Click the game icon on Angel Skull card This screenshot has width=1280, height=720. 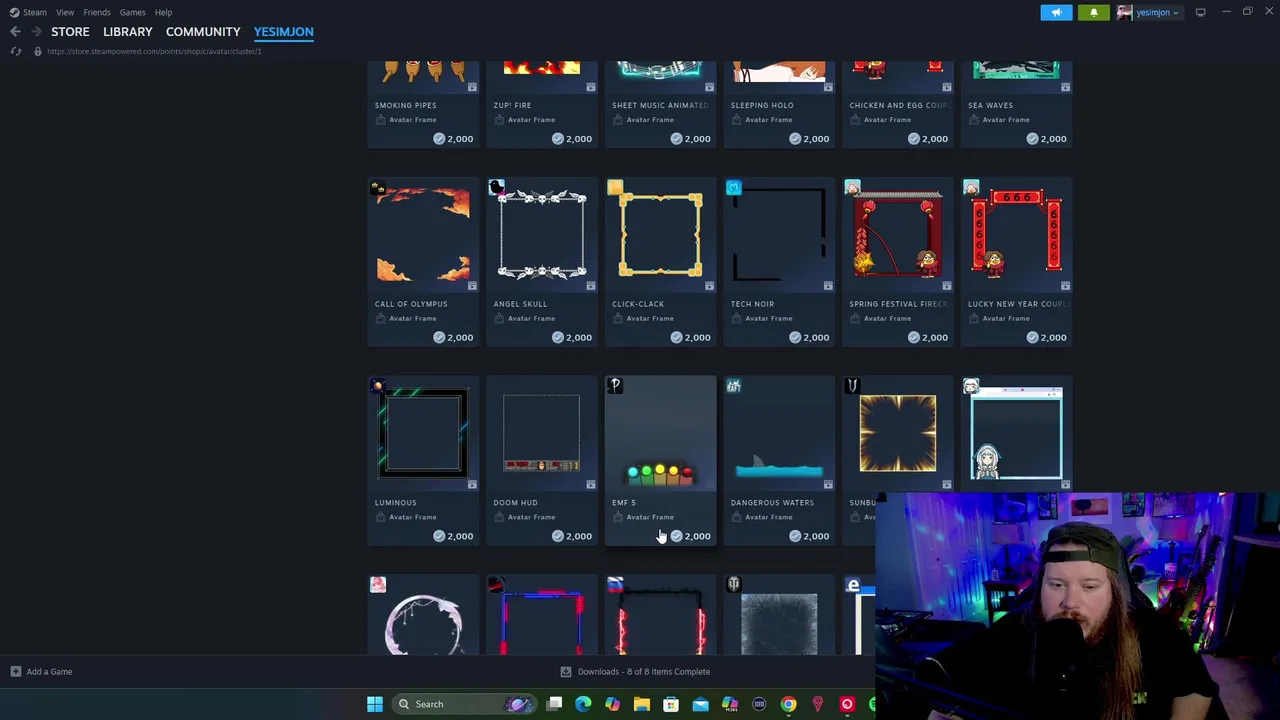click(496, 188)
